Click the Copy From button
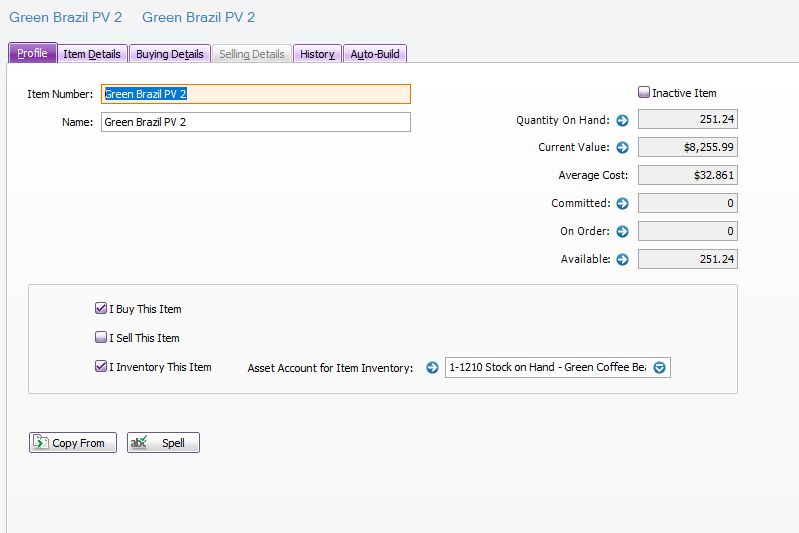This screenshot has height=533, width=799. click(x=73, y=443)
